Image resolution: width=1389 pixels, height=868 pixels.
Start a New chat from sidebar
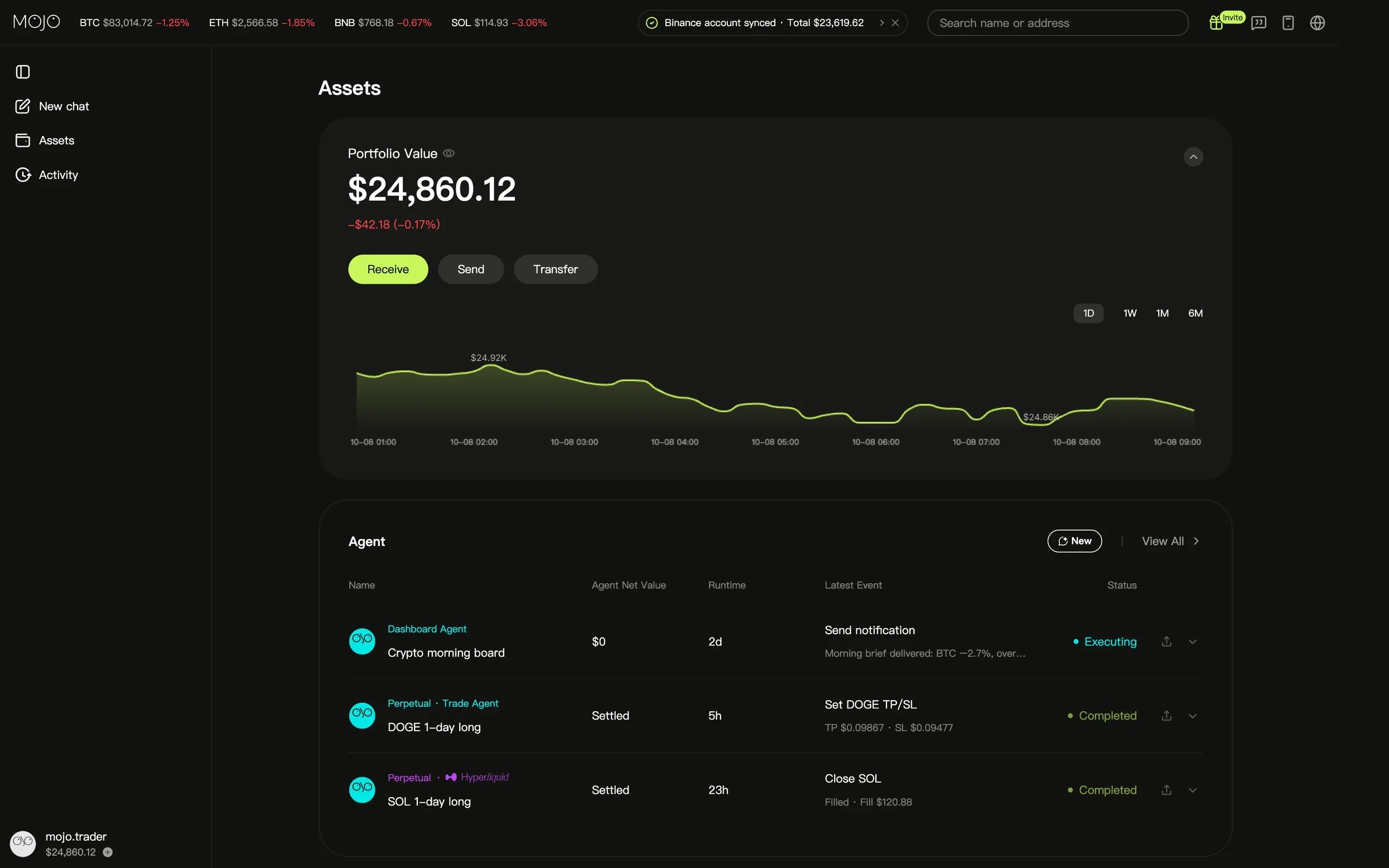pos(53,106)
